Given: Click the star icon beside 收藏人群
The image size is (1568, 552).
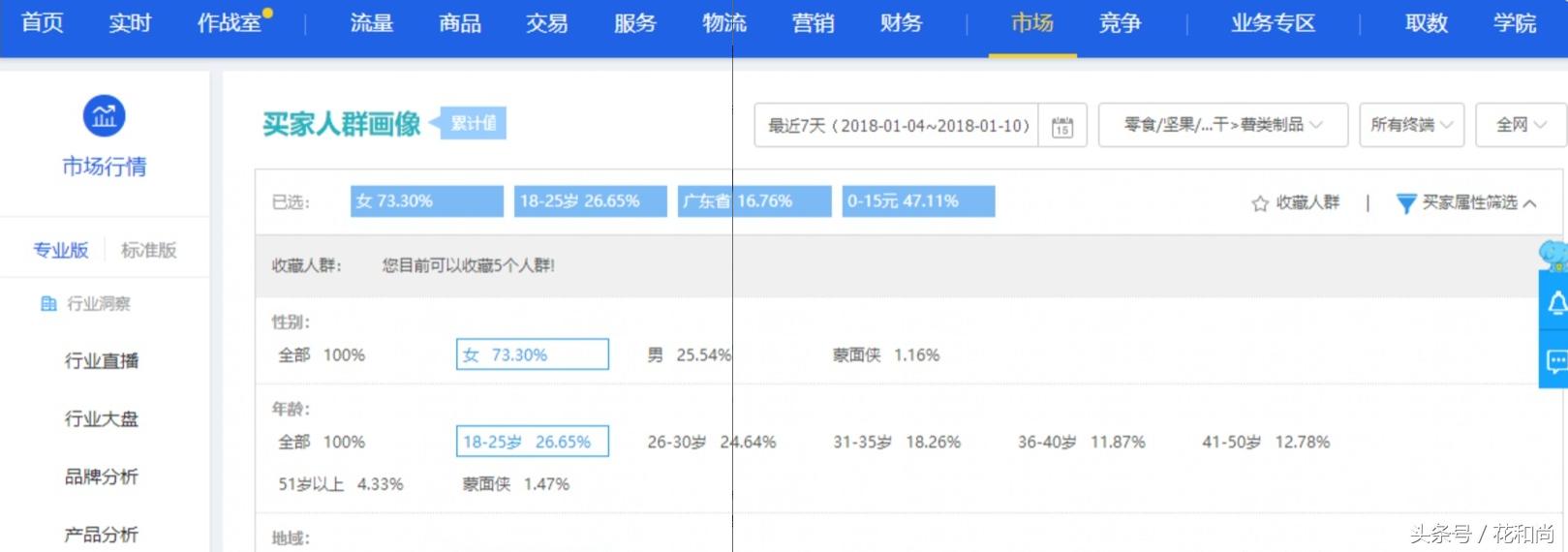Looking at the screenshot, I should (x=1260, y=203).
